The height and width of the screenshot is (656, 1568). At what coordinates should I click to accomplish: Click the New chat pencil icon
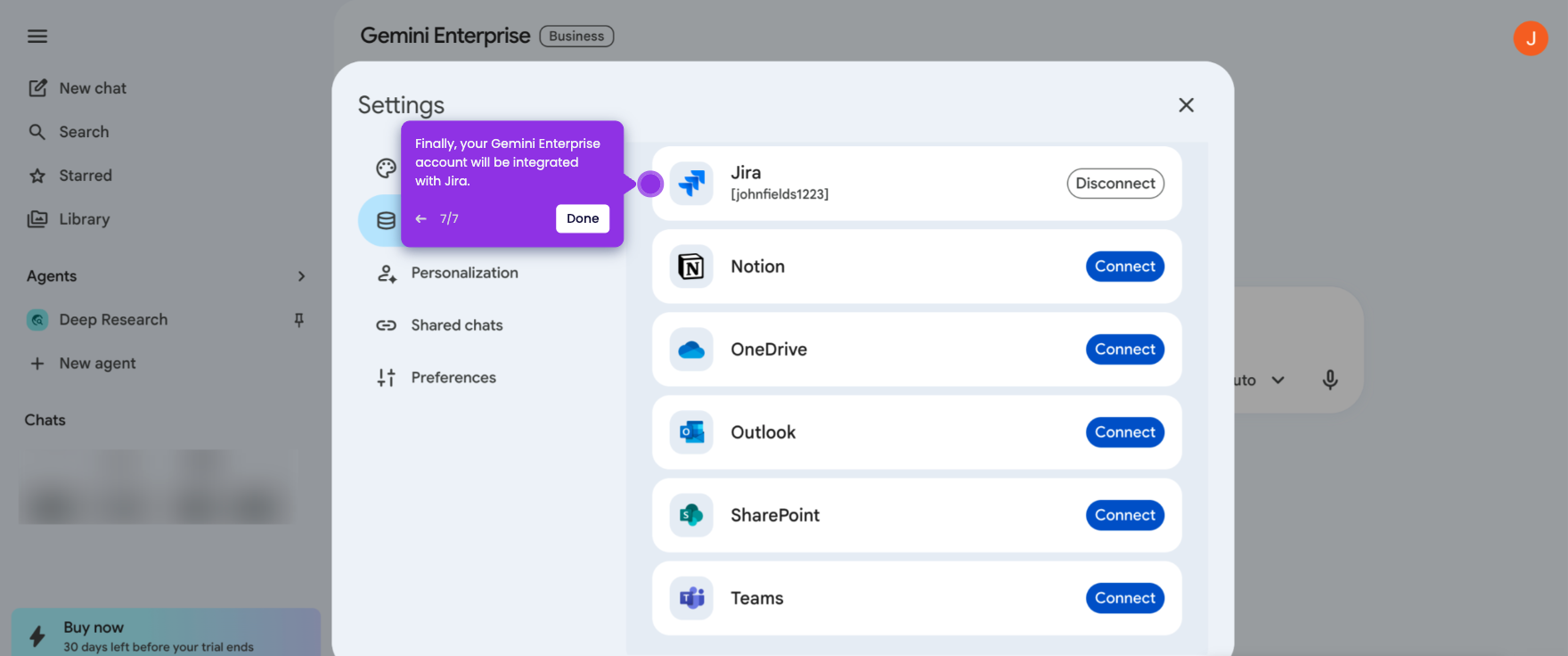pyautogui.click(x=37, y=88)
